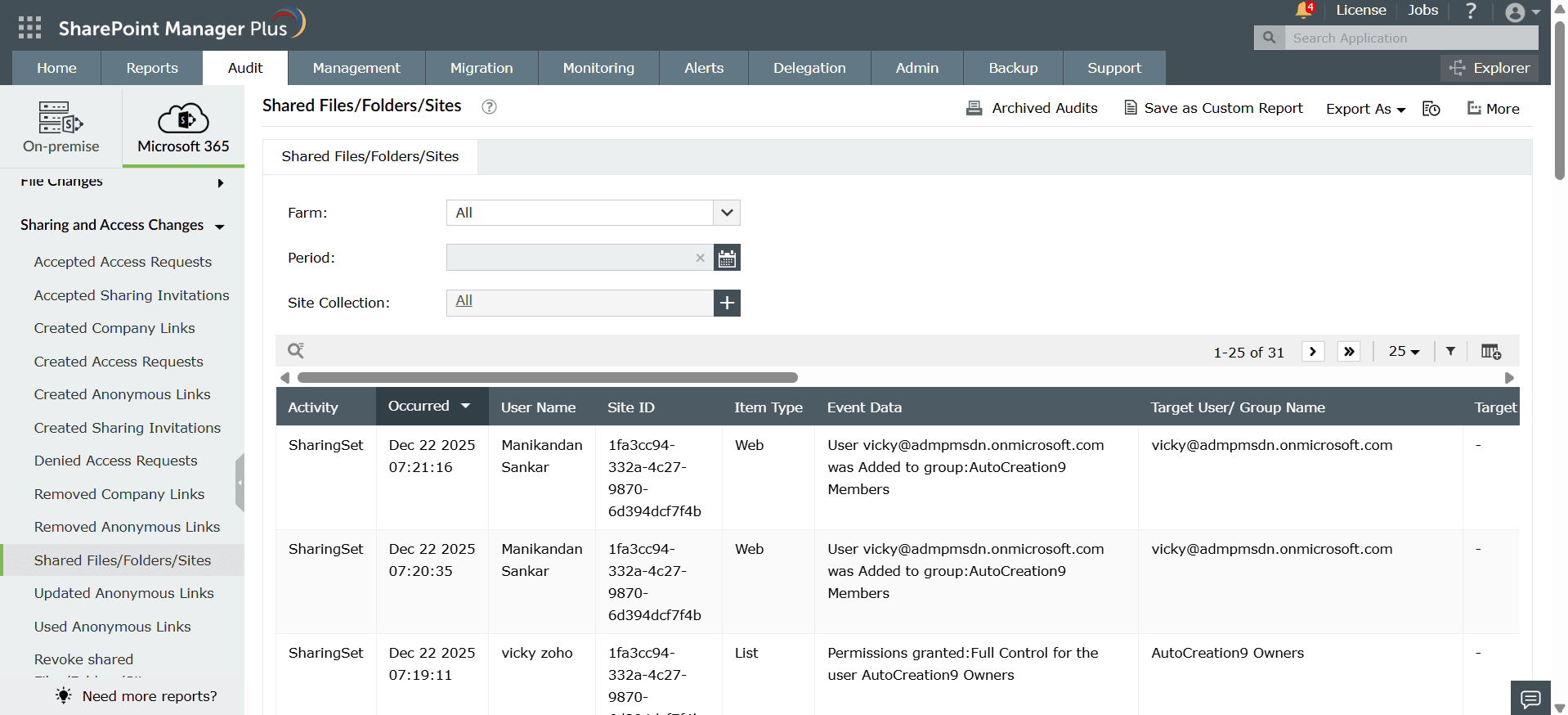Open Created Anonymous Links report
This screenshot has width=1568, height=715.
pyautogui.click(x=122, y=394)
